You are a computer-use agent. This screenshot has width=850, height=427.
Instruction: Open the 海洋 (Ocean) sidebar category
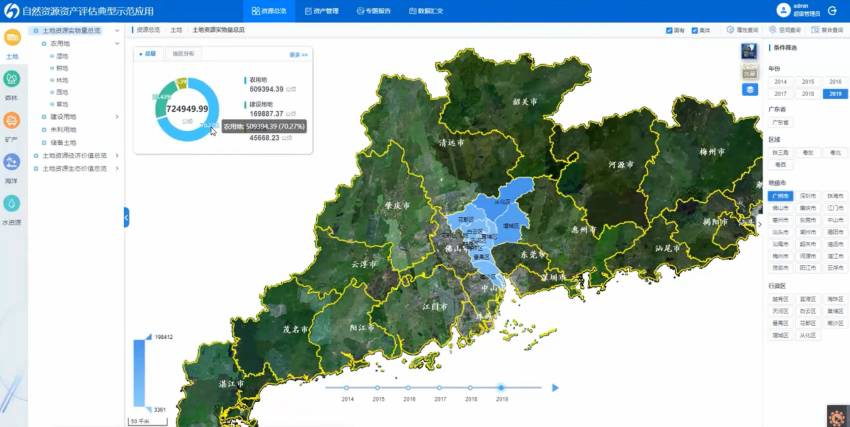(12, 164)
